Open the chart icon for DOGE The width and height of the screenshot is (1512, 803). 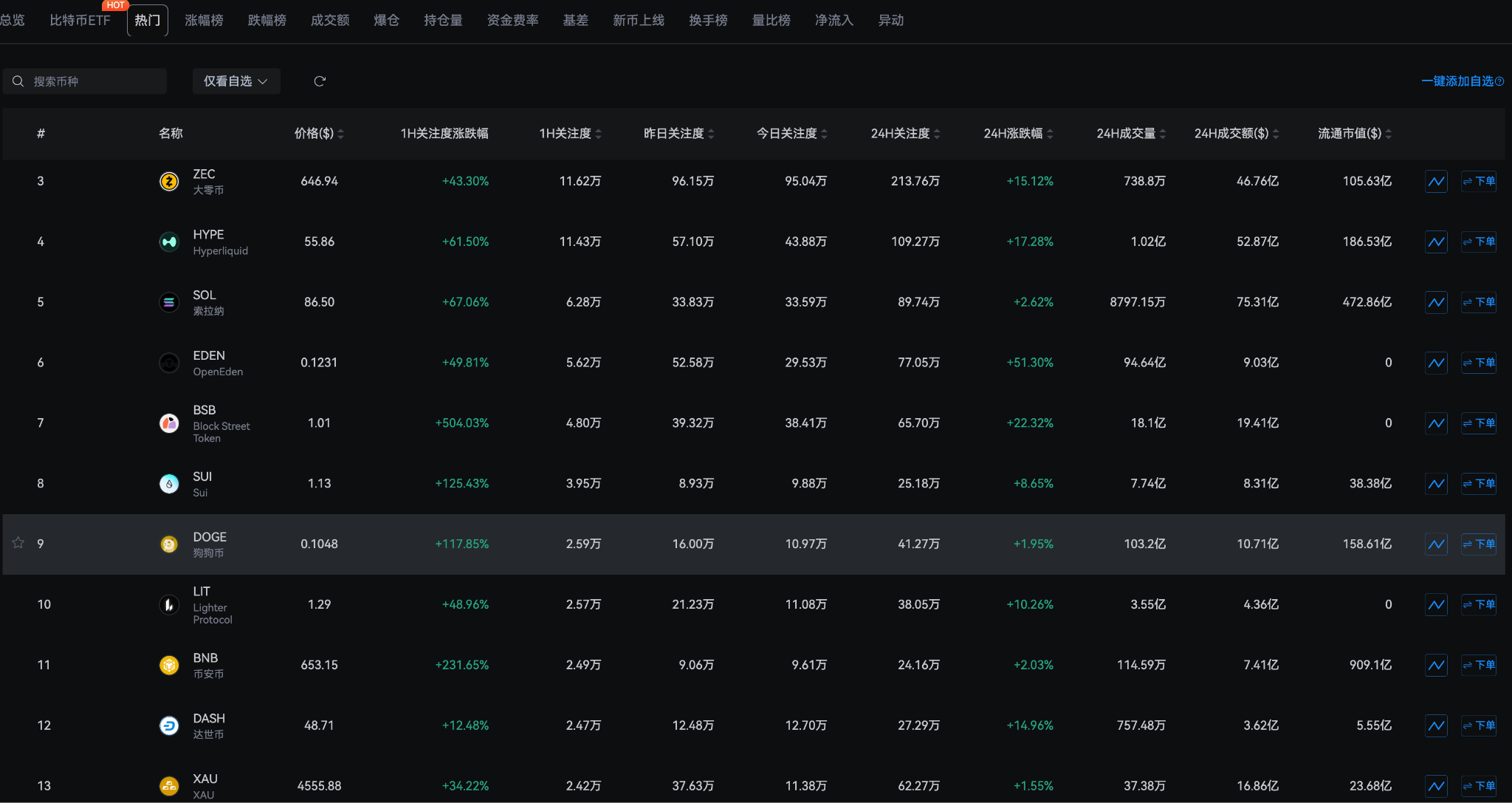click(x=1436, y=544)
